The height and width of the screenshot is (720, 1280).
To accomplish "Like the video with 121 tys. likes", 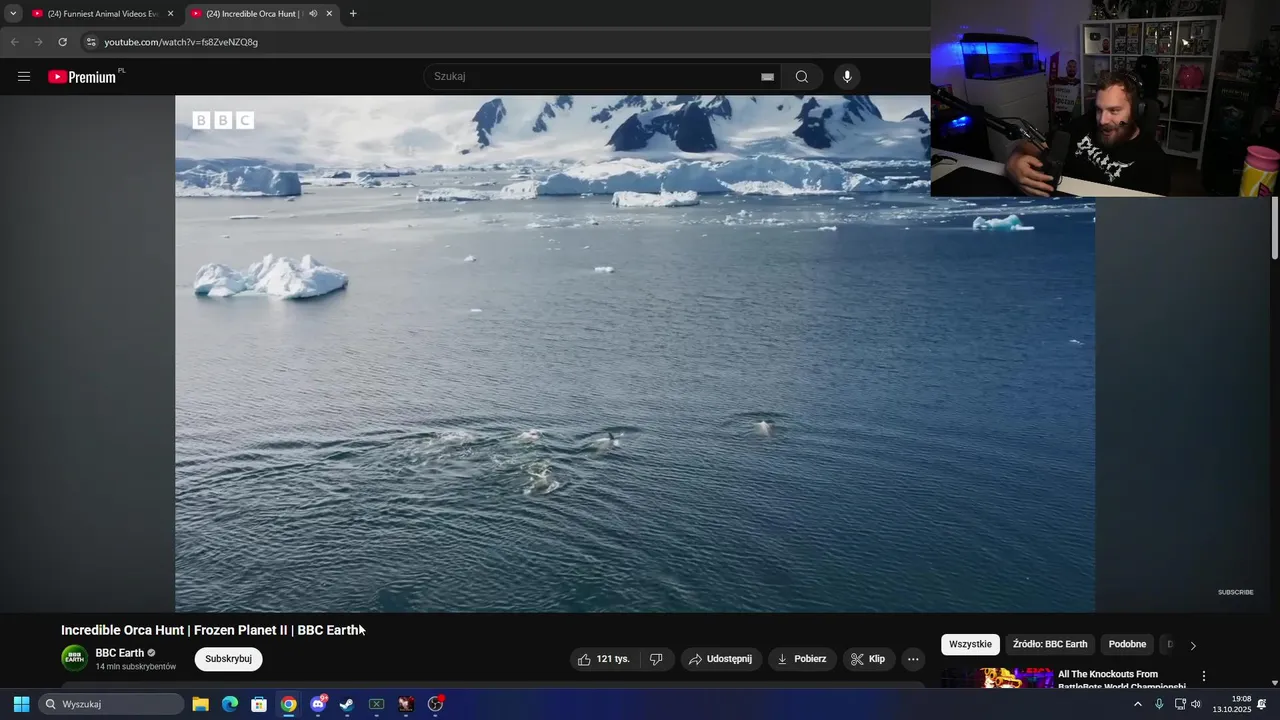I will 605,659.
